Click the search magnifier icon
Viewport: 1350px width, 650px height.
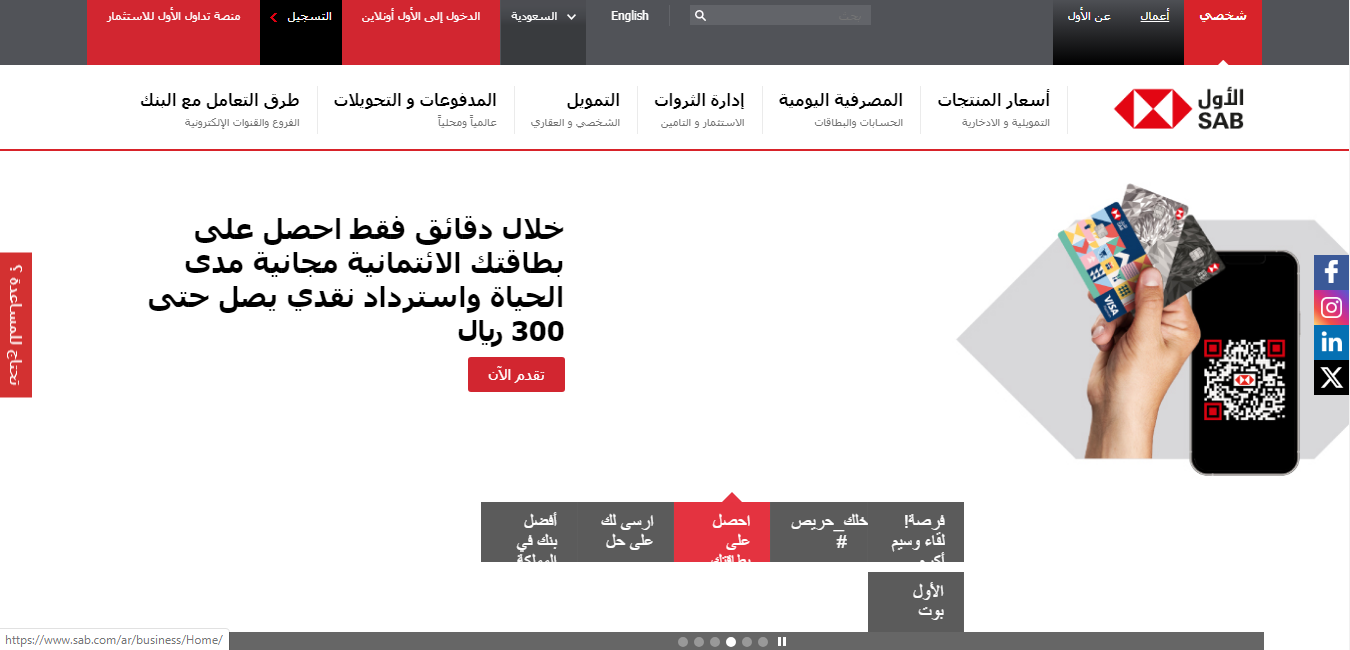(700, 16)
